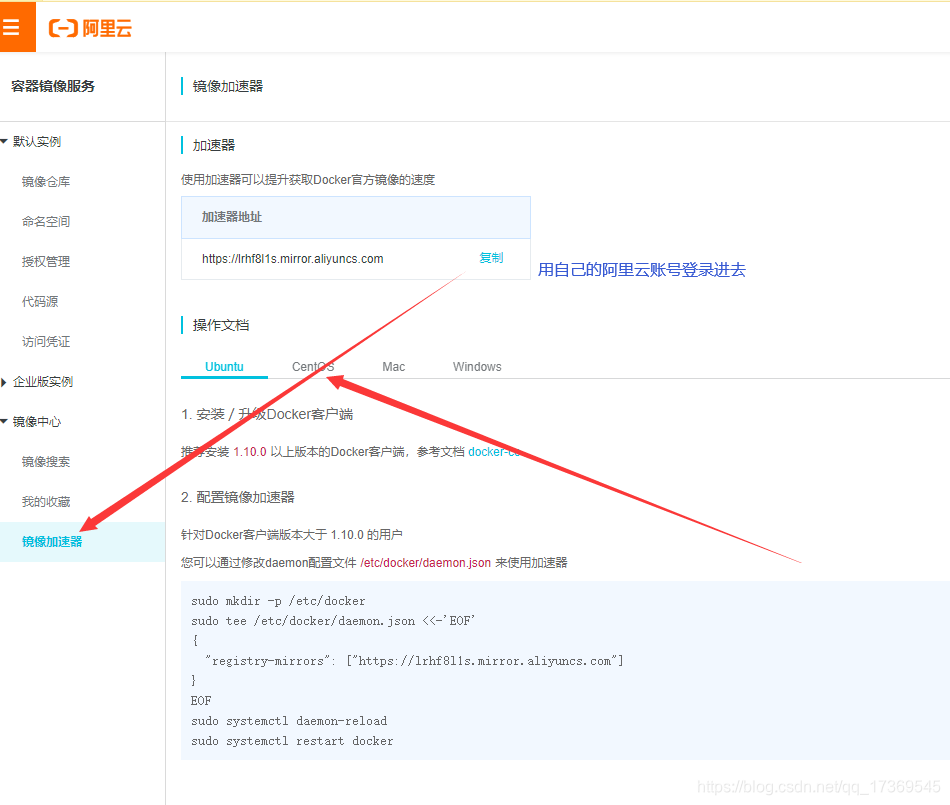The height and width of the screenshot is (805, 950).
Task: Switch to the Windows tab
Action: tap(477, 366)
